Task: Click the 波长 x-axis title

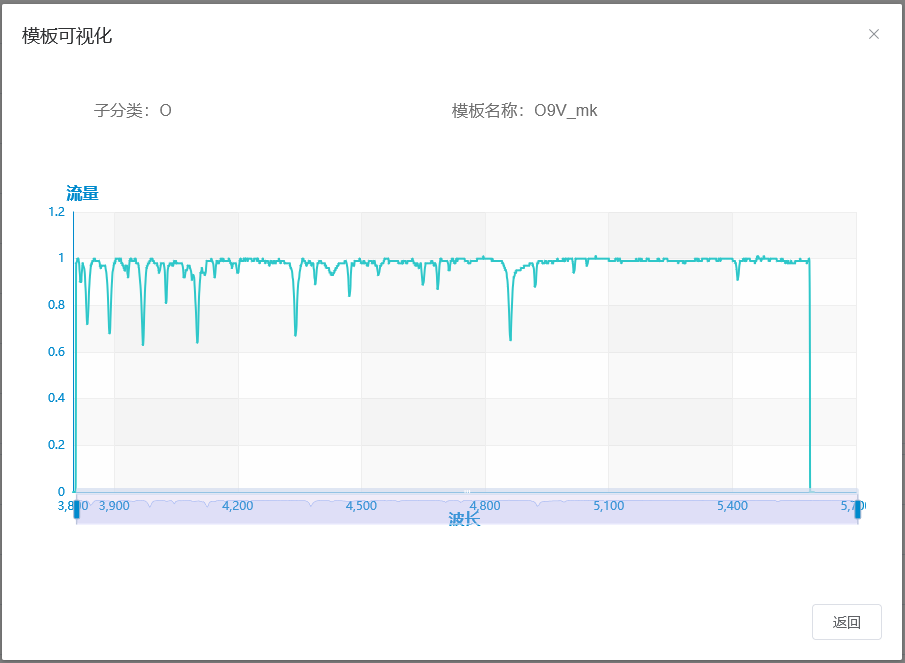Action: point(464,519)
